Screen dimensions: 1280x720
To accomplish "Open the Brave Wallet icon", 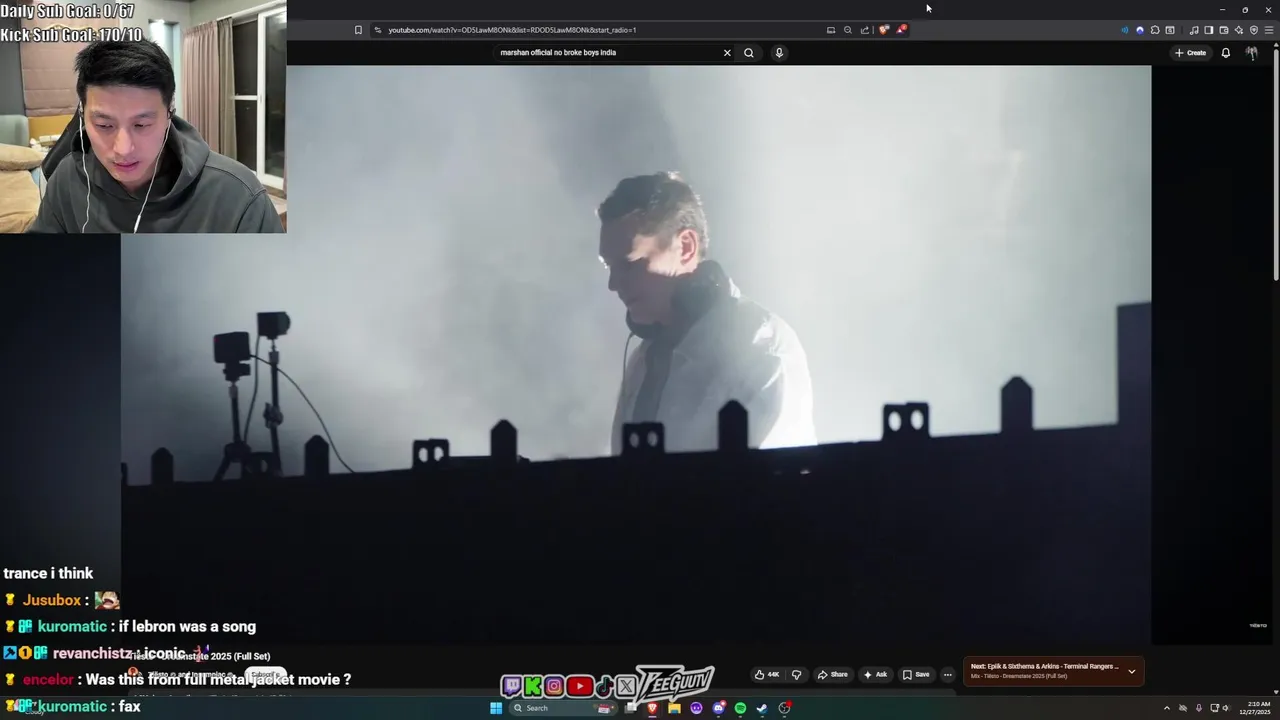I will (x=1224, y=30).
